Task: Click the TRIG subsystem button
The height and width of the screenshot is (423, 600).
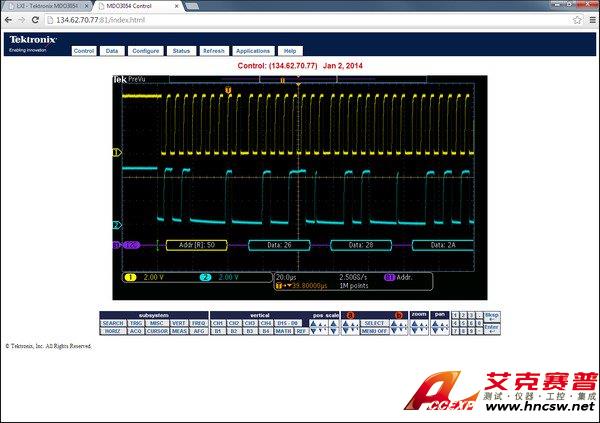Action: 136,323
